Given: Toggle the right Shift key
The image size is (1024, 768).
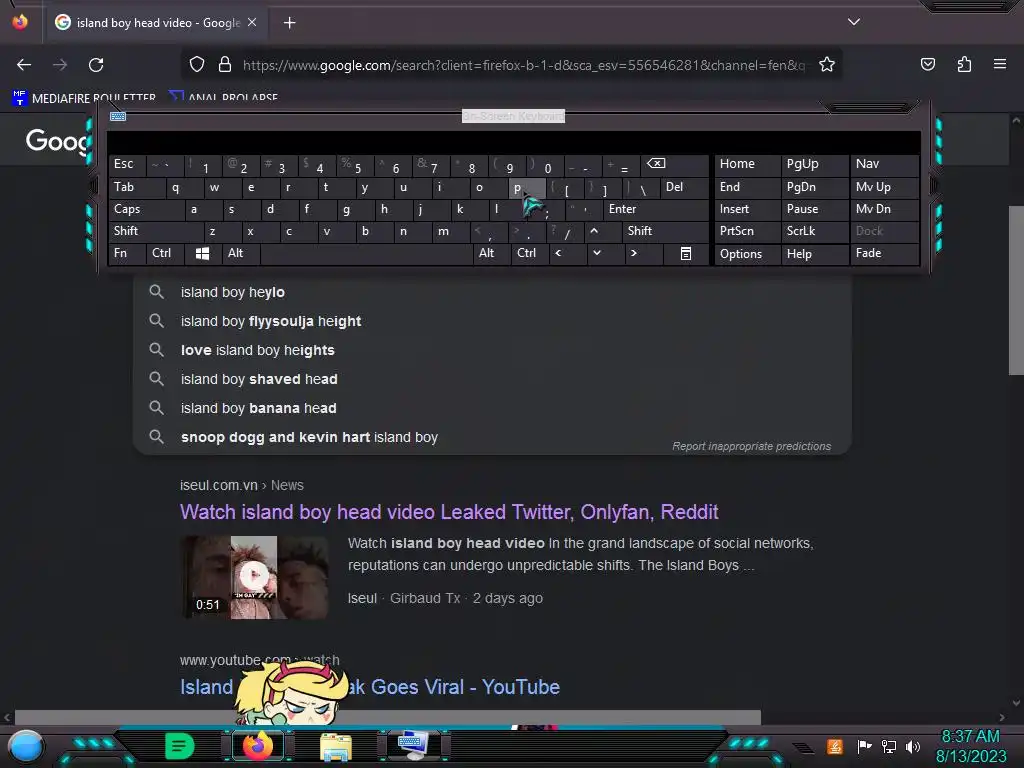Looking at the screenshot, I should pyautogui.click(x=665, y=231).
